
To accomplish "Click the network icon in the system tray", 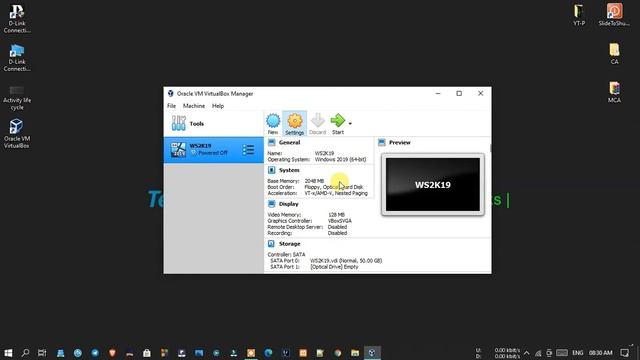I will pyautogui.click(x=538, y=353).
